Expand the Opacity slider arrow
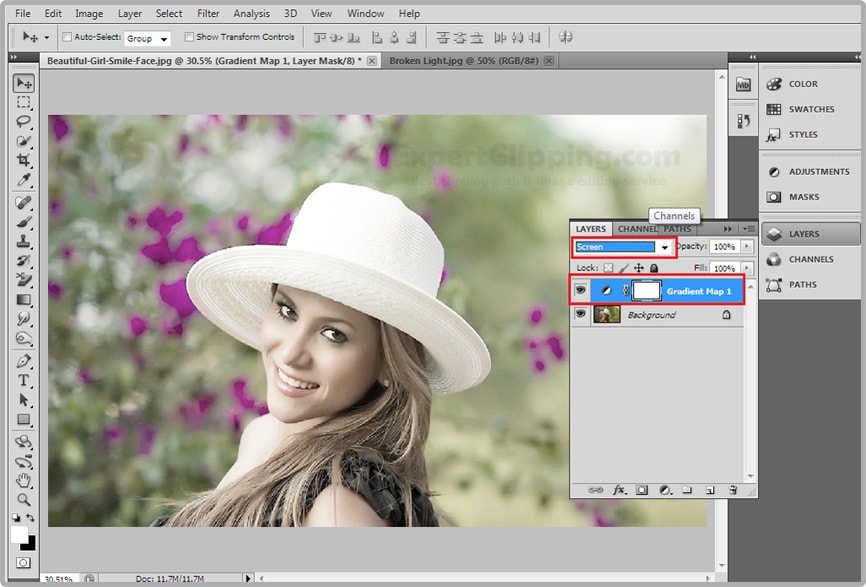The image size is (866, 587). pyautogui.click(x=746, y=247)
